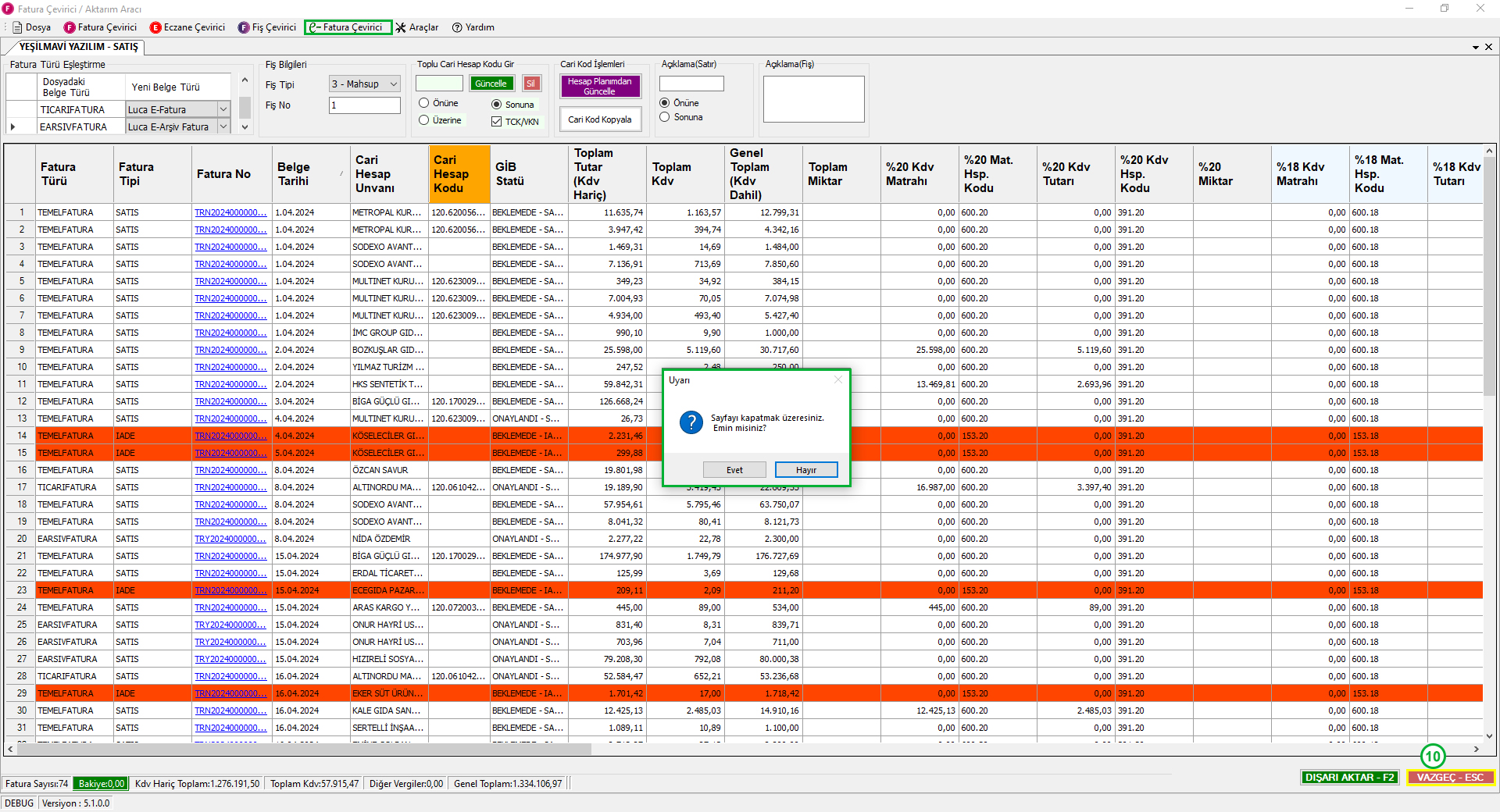Click the grid vertical scroll-down arrow
This screenshot has height=812, width=1500.
coord(1489,735)
